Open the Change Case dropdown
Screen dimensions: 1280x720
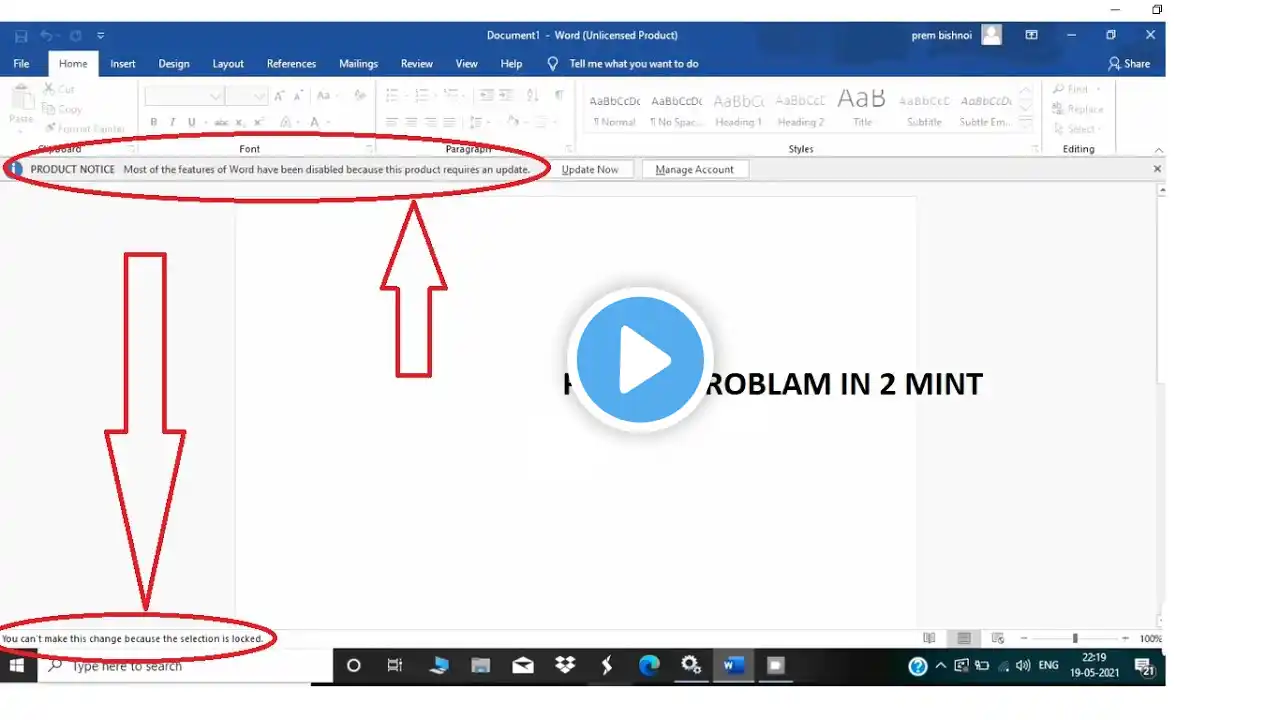pyautogui.click(x=328, y=96)
